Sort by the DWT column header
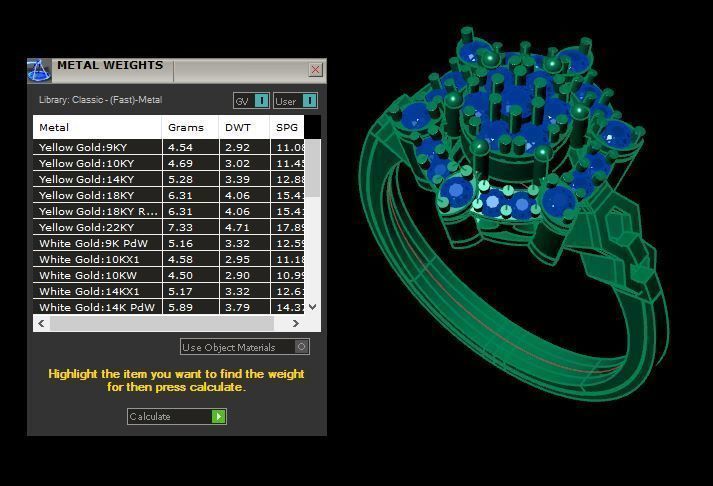The image size is (713, 486). (x=244, y=127)
